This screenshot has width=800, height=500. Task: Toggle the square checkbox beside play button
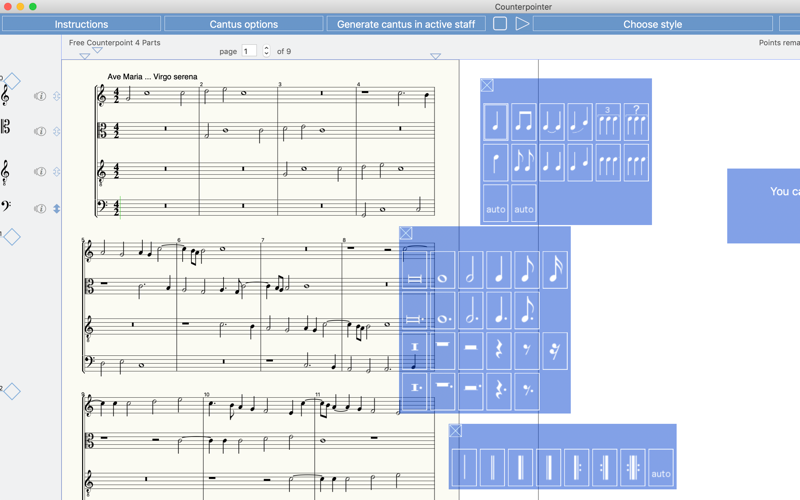[500, 24]
